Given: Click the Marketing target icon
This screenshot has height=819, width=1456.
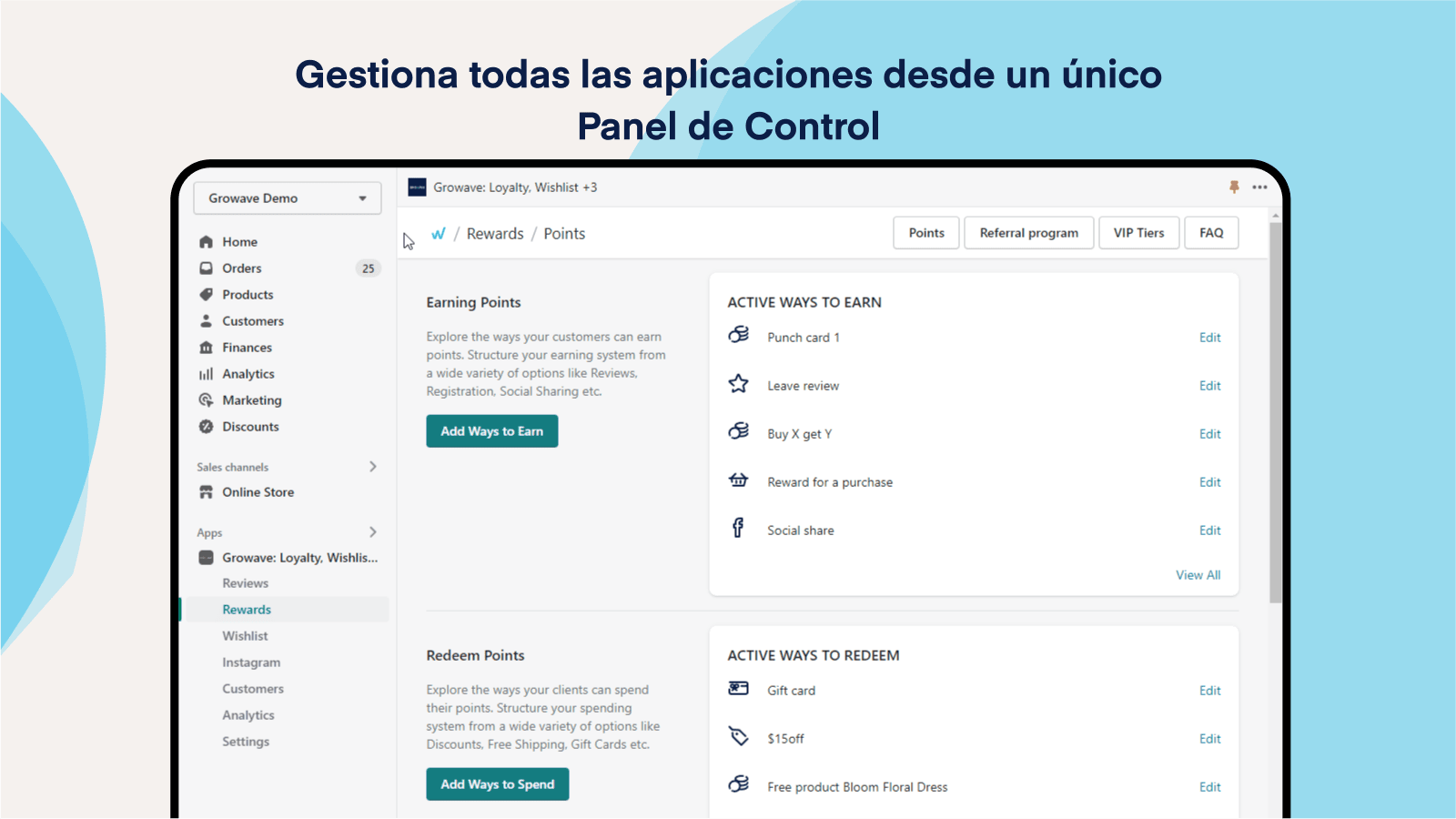Looking at the screenshot, I should tap(206, 400).
